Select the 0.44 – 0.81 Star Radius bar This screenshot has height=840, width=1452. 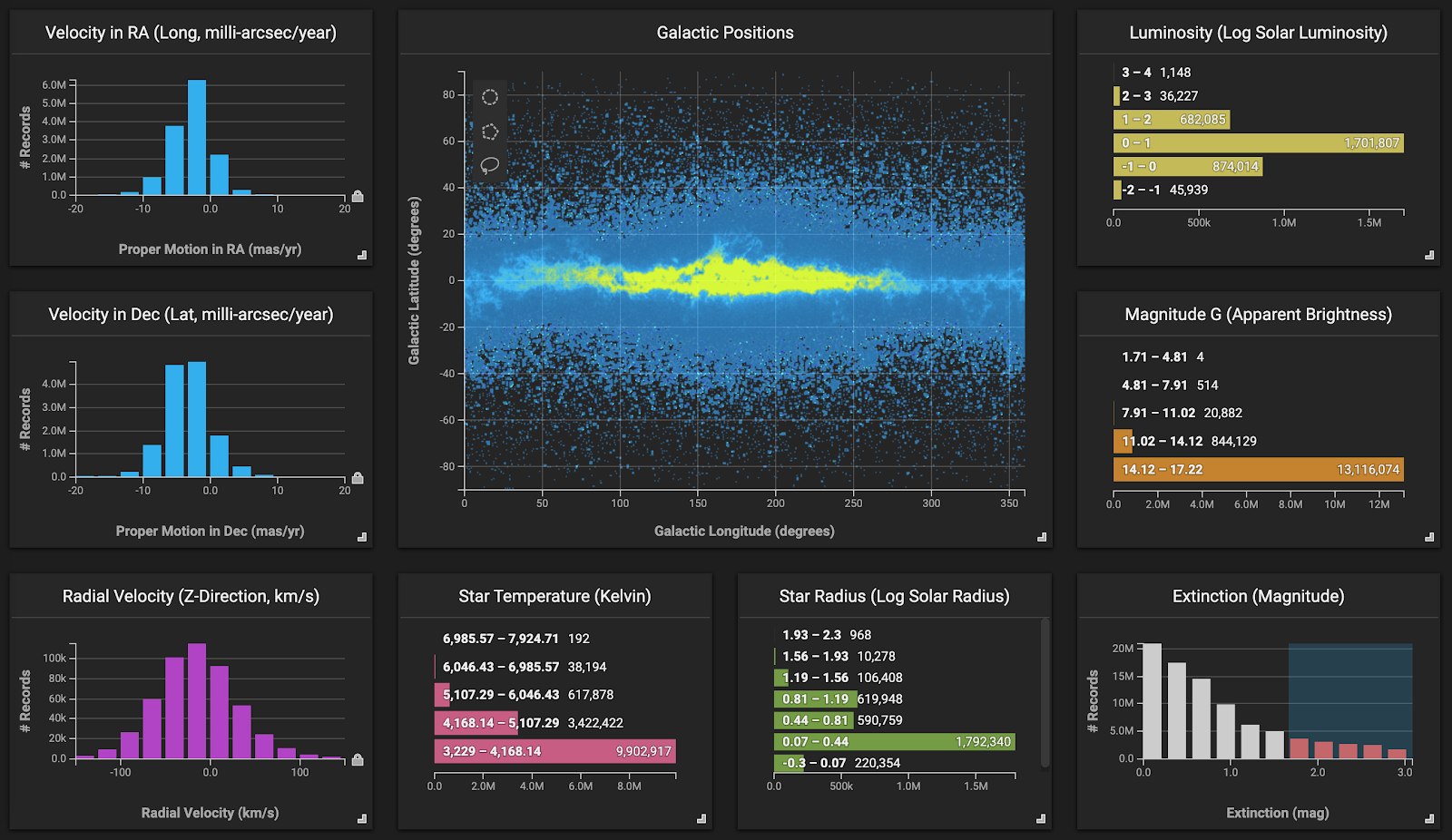(814, 720)
